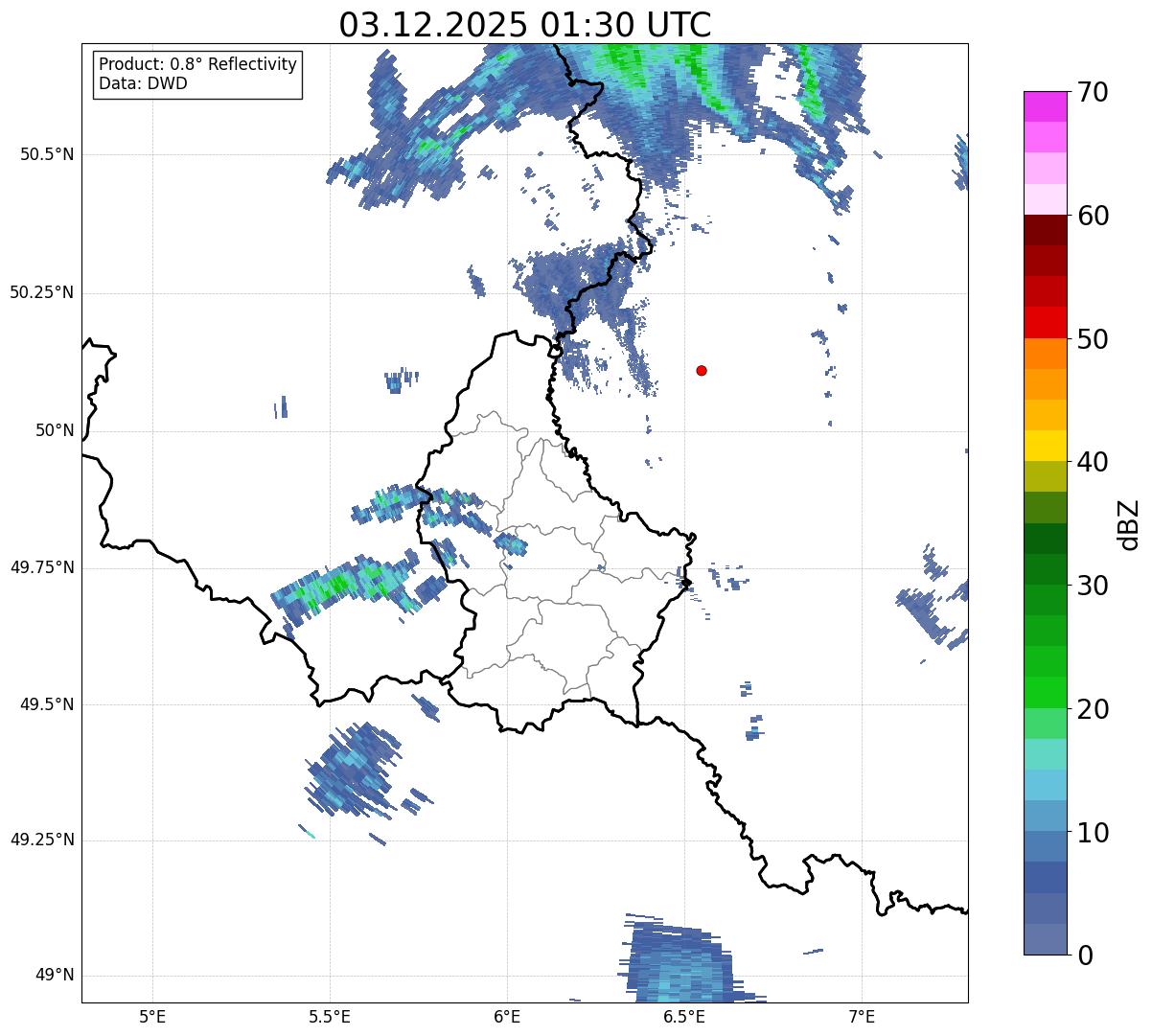This screenshot has height=1036, width=1152.
Task: Click the 5°E longitude label
Action: click(x=152, y=1017)
